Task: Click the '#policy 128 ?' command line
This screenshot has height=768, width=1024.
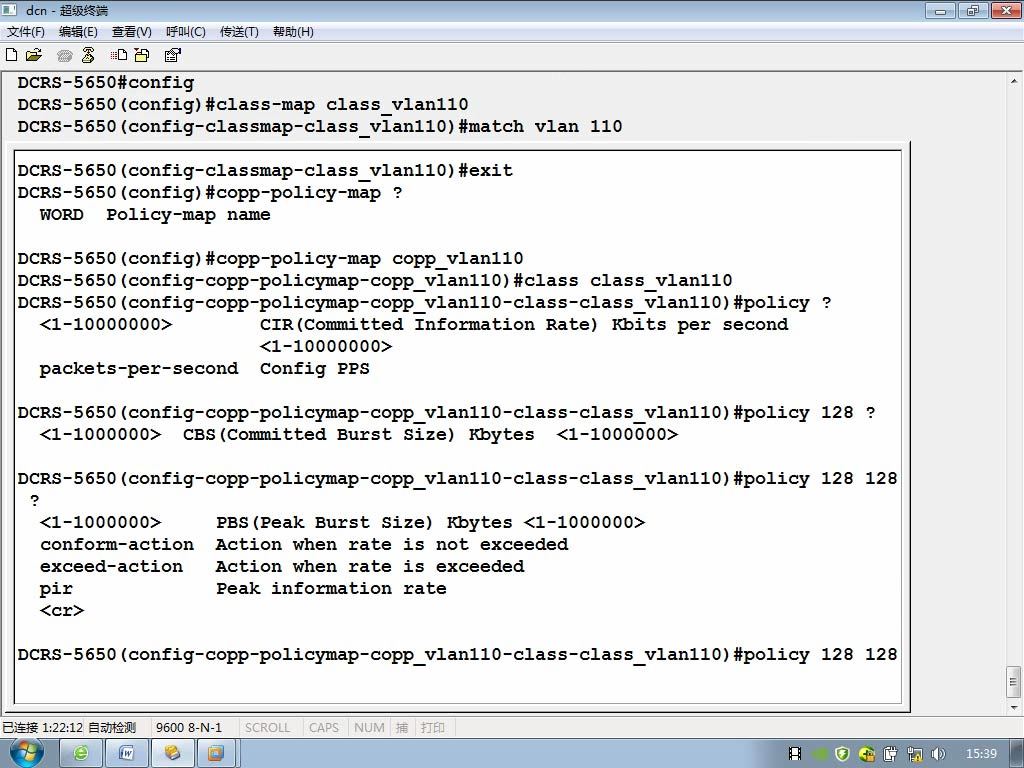Action: [446, 413]
